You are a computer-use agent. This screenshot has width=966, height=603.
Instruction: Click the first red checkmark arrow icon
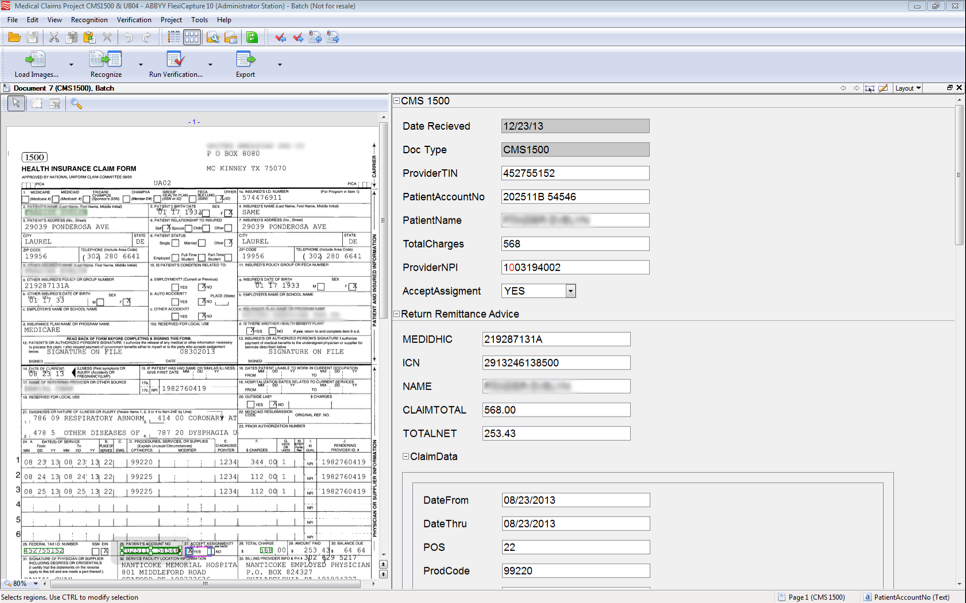point(280,38)
